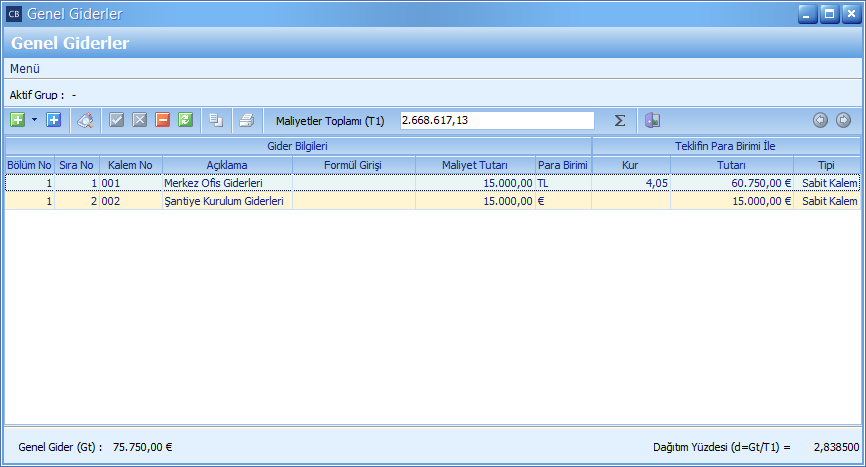
Task: Click the eraser clear icon in toolbar
Action: coord(85,120)
